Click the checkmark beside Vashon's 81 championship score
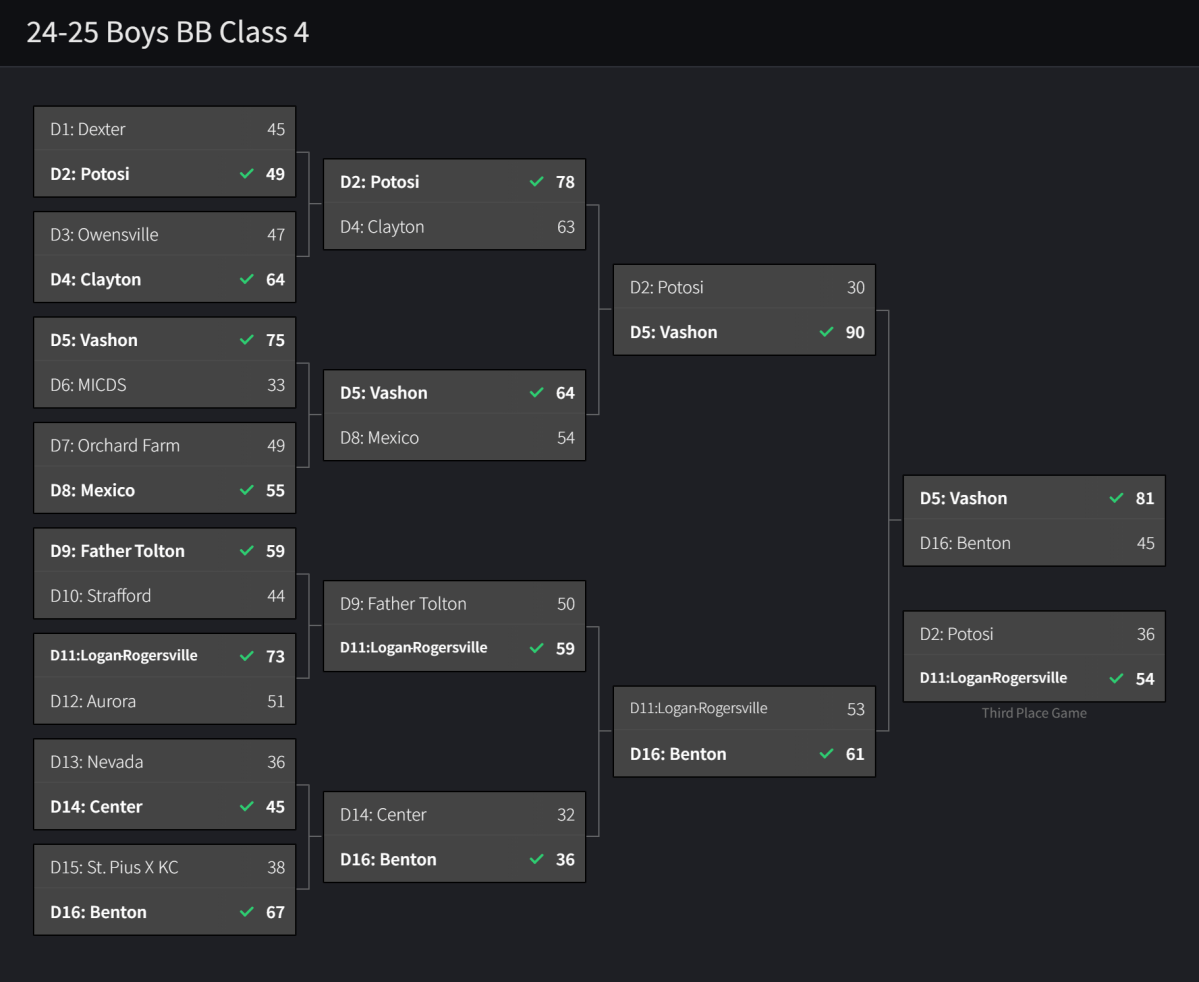This screenshot has width=1199, height=982. [1117, 498]
